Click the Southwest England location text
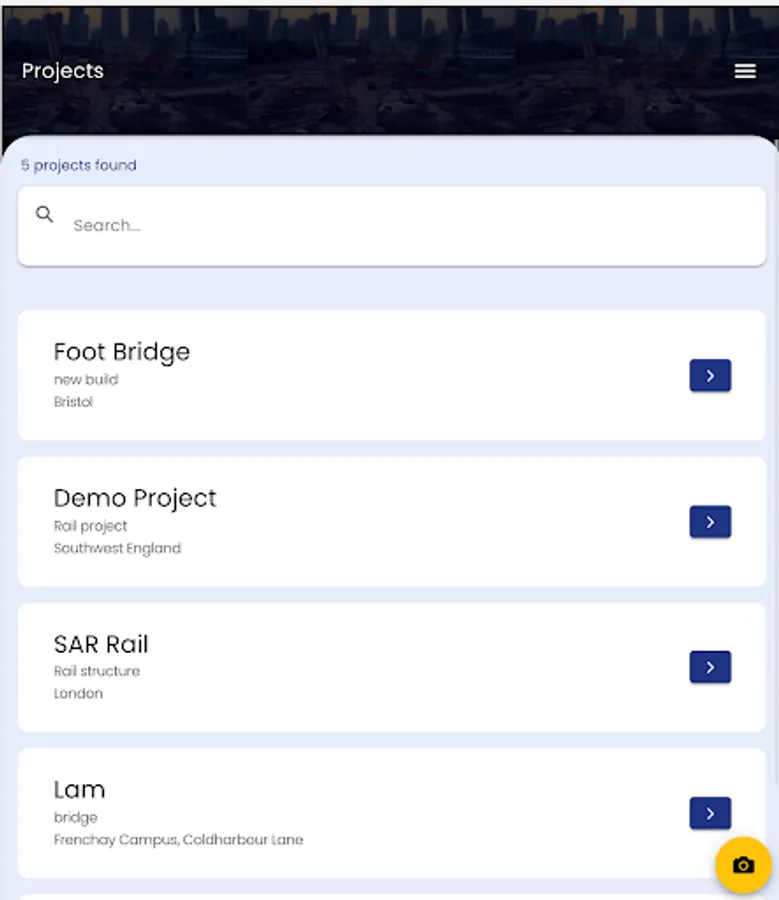Image resolution: width=779 pixels, height=900 pixels. 117,548
